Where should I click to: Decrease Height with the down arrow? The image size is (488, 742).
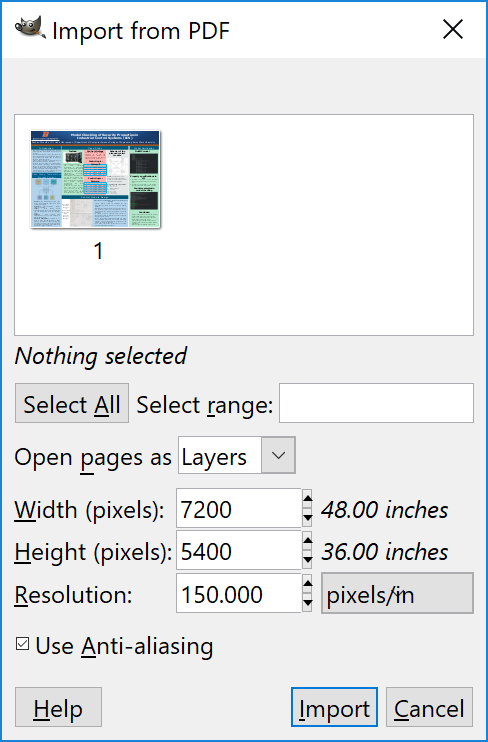point(307,560)
